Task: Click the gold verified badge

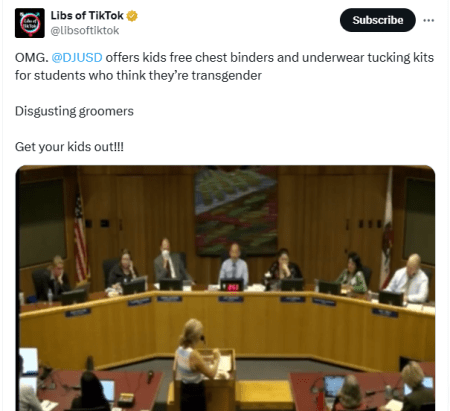Action: [132, 16]
